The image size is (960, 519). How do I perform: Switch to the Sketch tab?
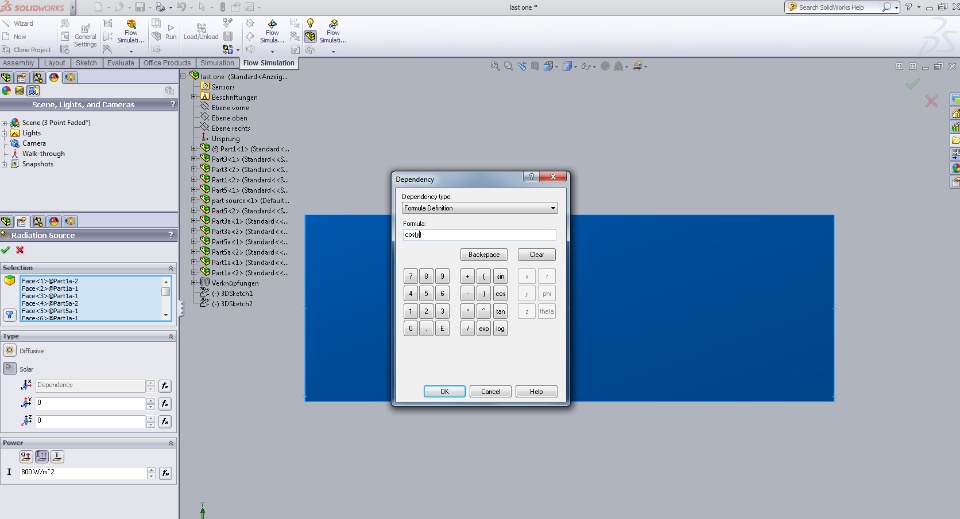pos(86,63)
